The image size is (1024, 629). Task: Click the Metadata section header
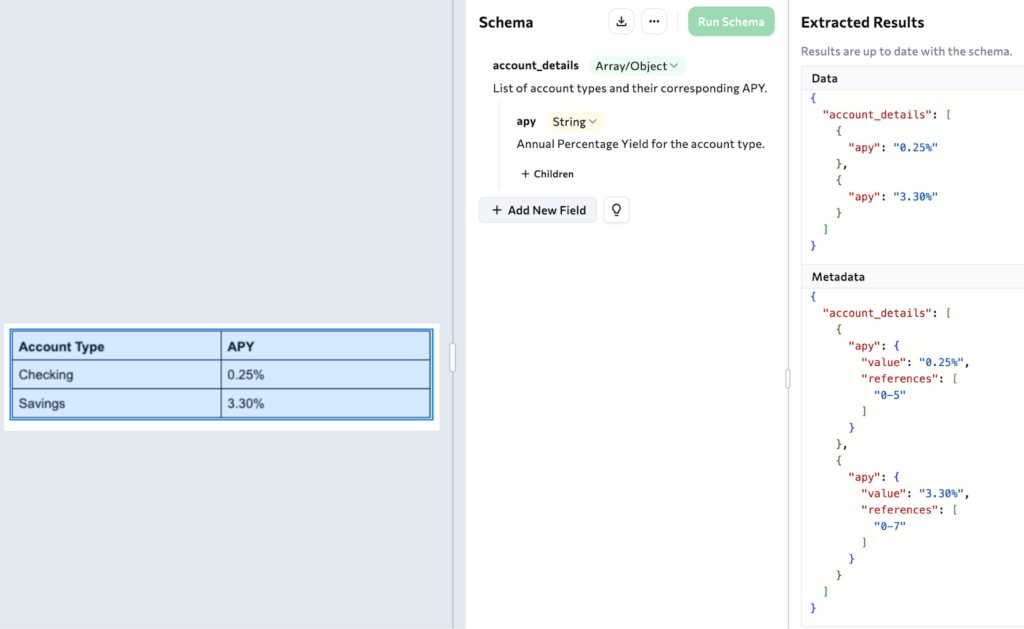click(838, 276)
